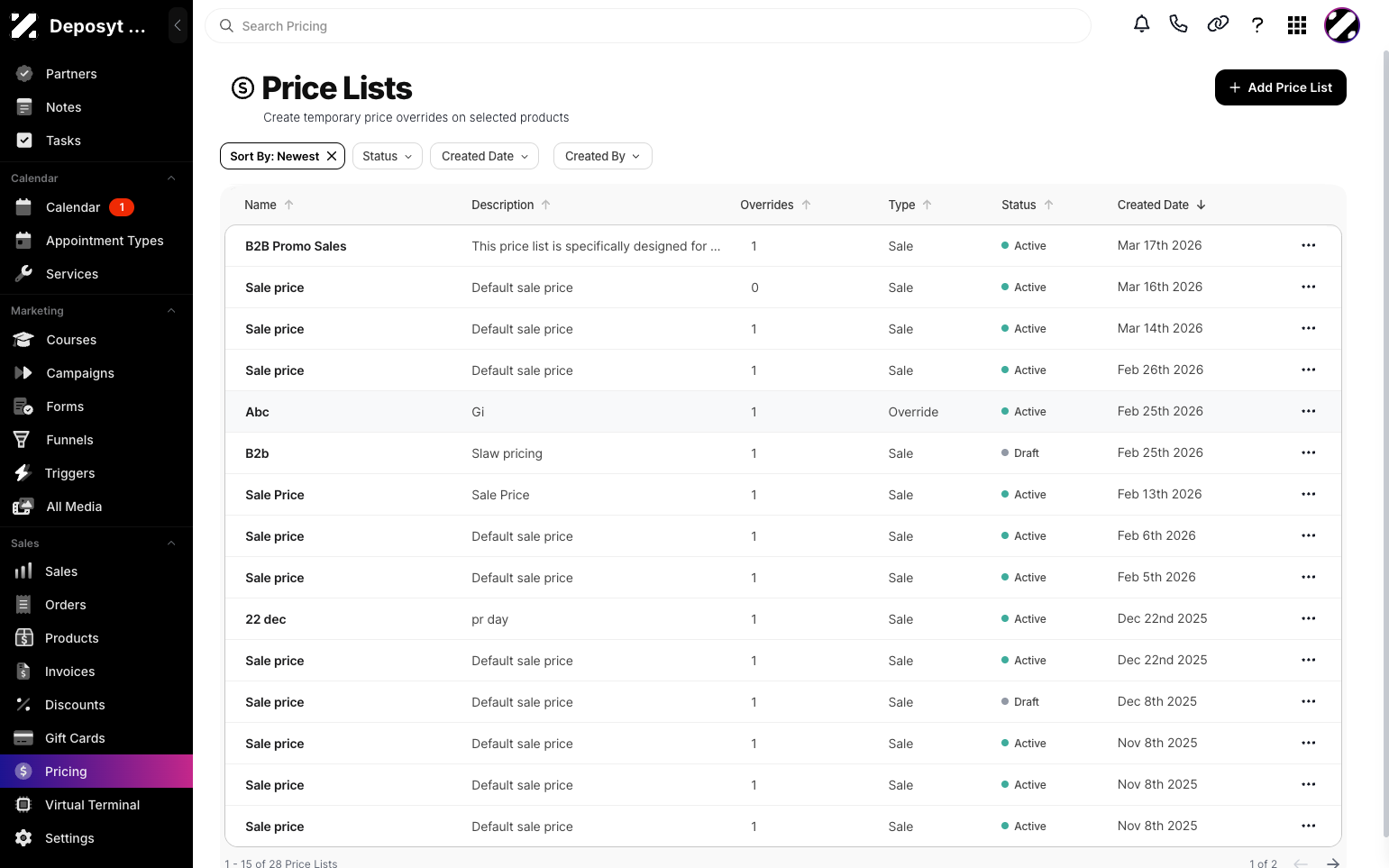Viewport: 1389px width, 868px height.
Task: Click the Invoices icon
Action: tap(23, 672)
